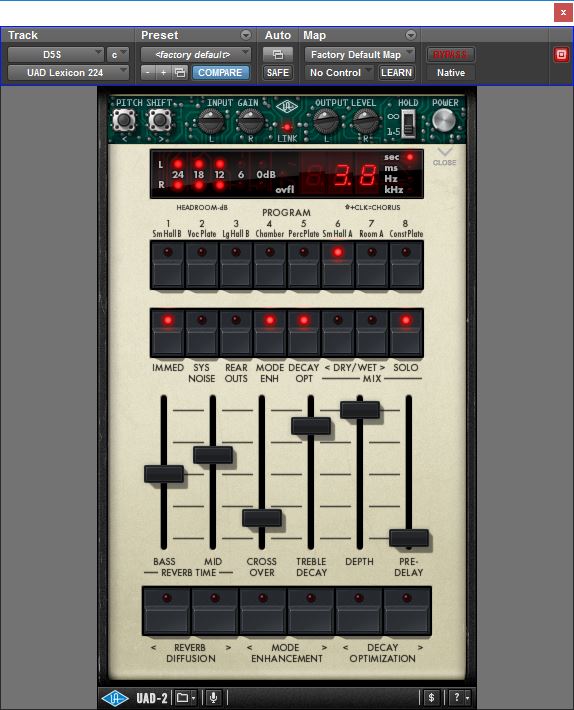Viewport: 574px width, 710px height.
Task: Open the factory default preset dropdown
Action: coord(196,55)
